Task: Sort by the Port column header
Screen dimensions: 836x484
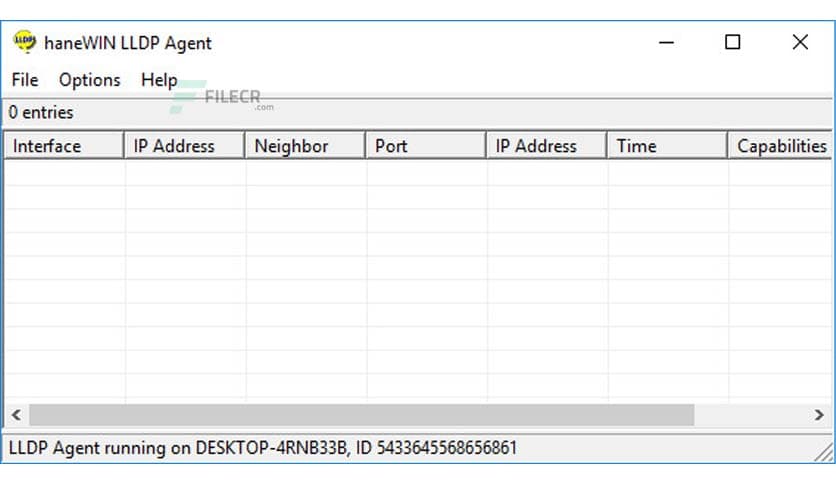Action: [x=425, y=146]
